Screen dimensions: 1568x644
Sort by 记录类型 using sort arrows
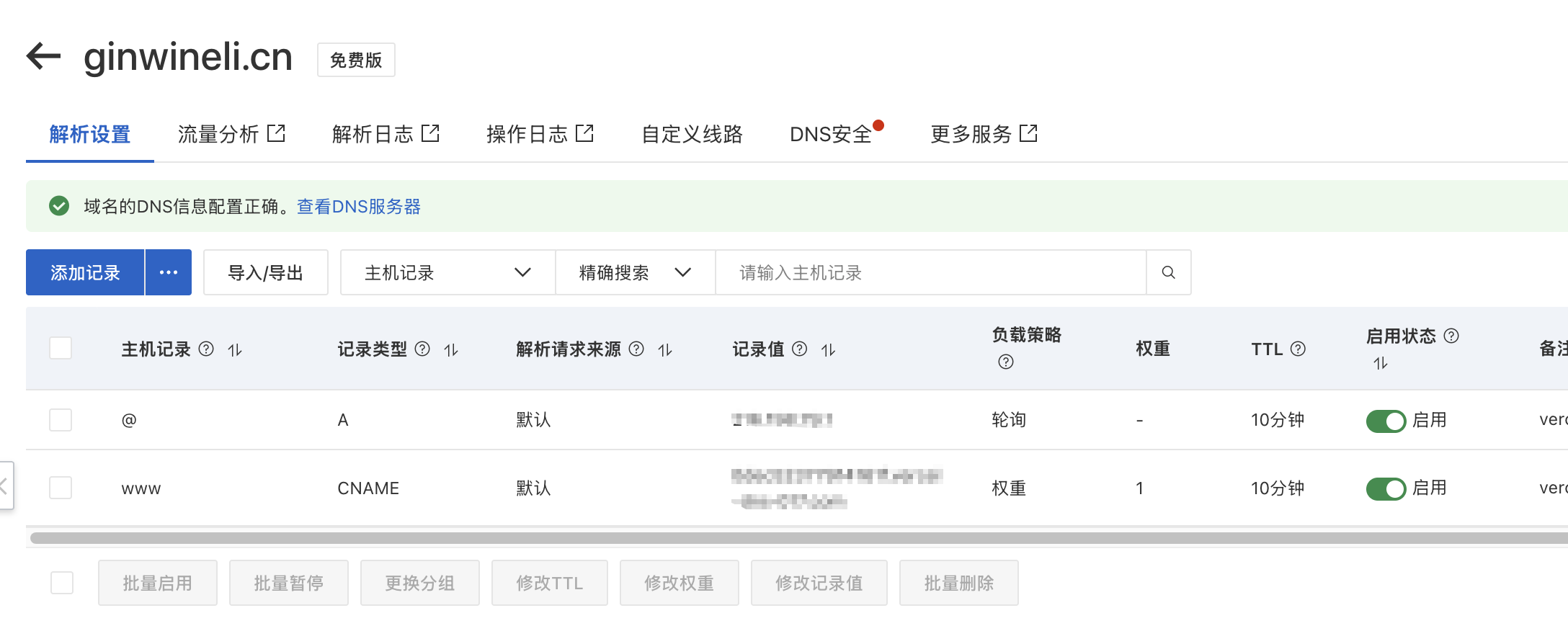pos(451,350)
